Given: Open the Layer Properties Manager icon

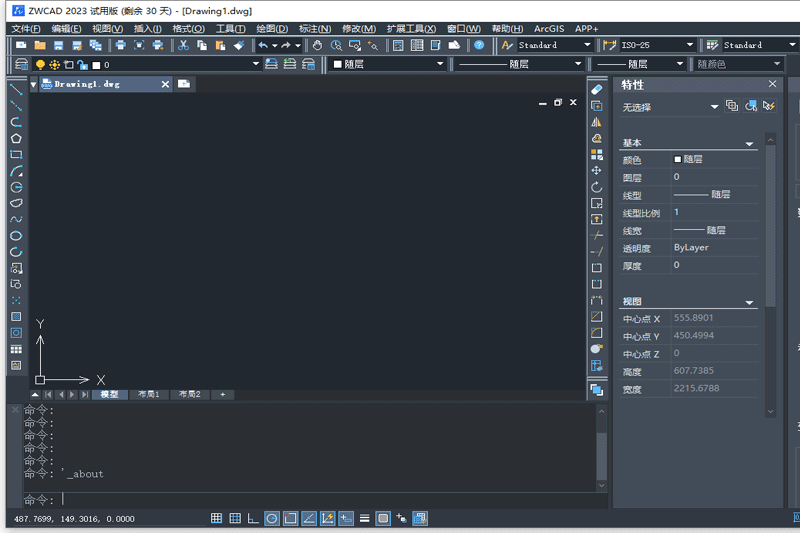Looking at the screenshot, I should click(21, 64).
